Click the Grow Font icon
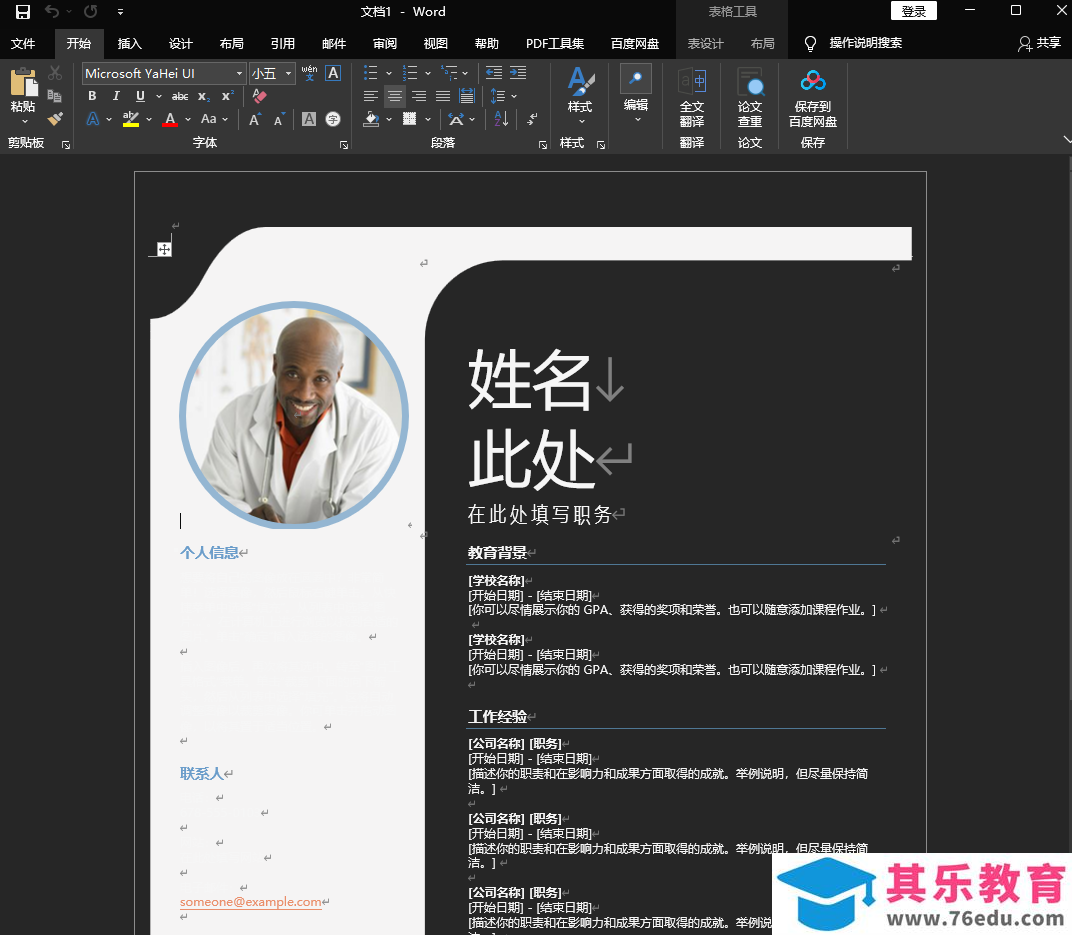1072x935 pixels. pos(254,120)
